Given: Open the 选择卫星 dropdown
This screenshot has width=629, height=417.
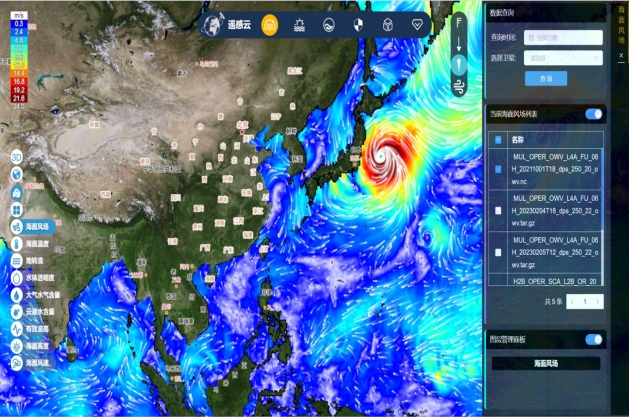Looking at the screenshot, I should point(563,58).
